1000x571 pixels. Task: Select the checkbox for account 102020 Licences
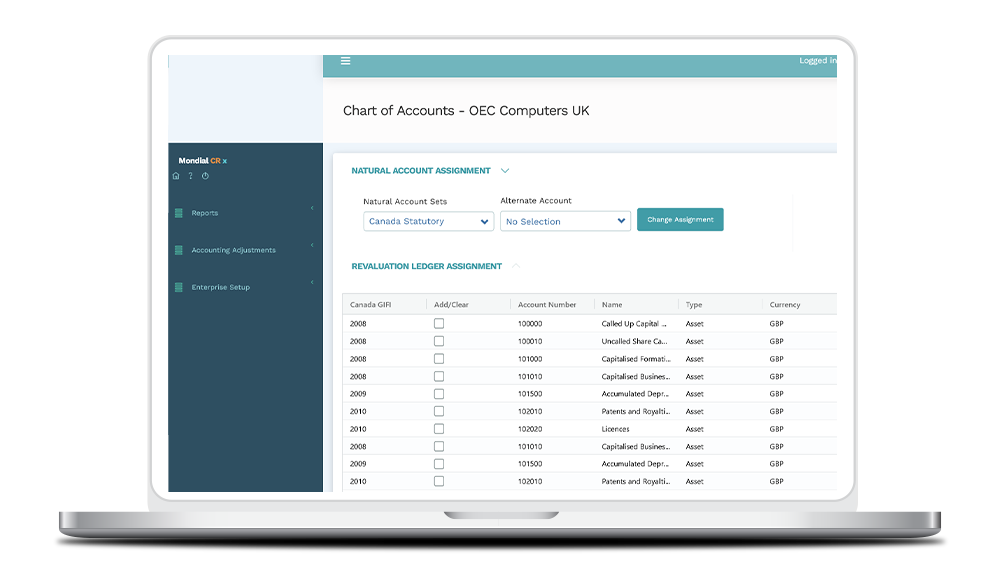[438, 429]
